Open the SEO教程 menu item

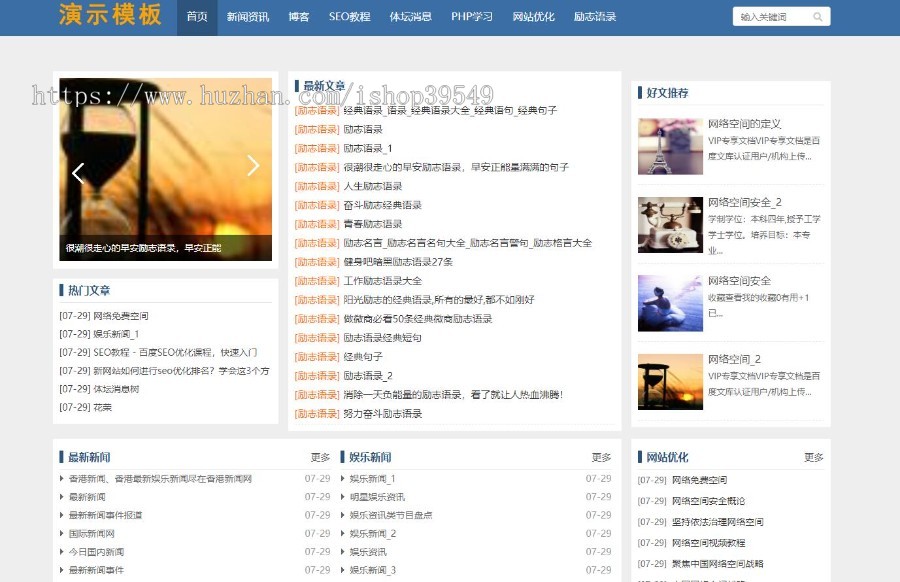[349, 17]
